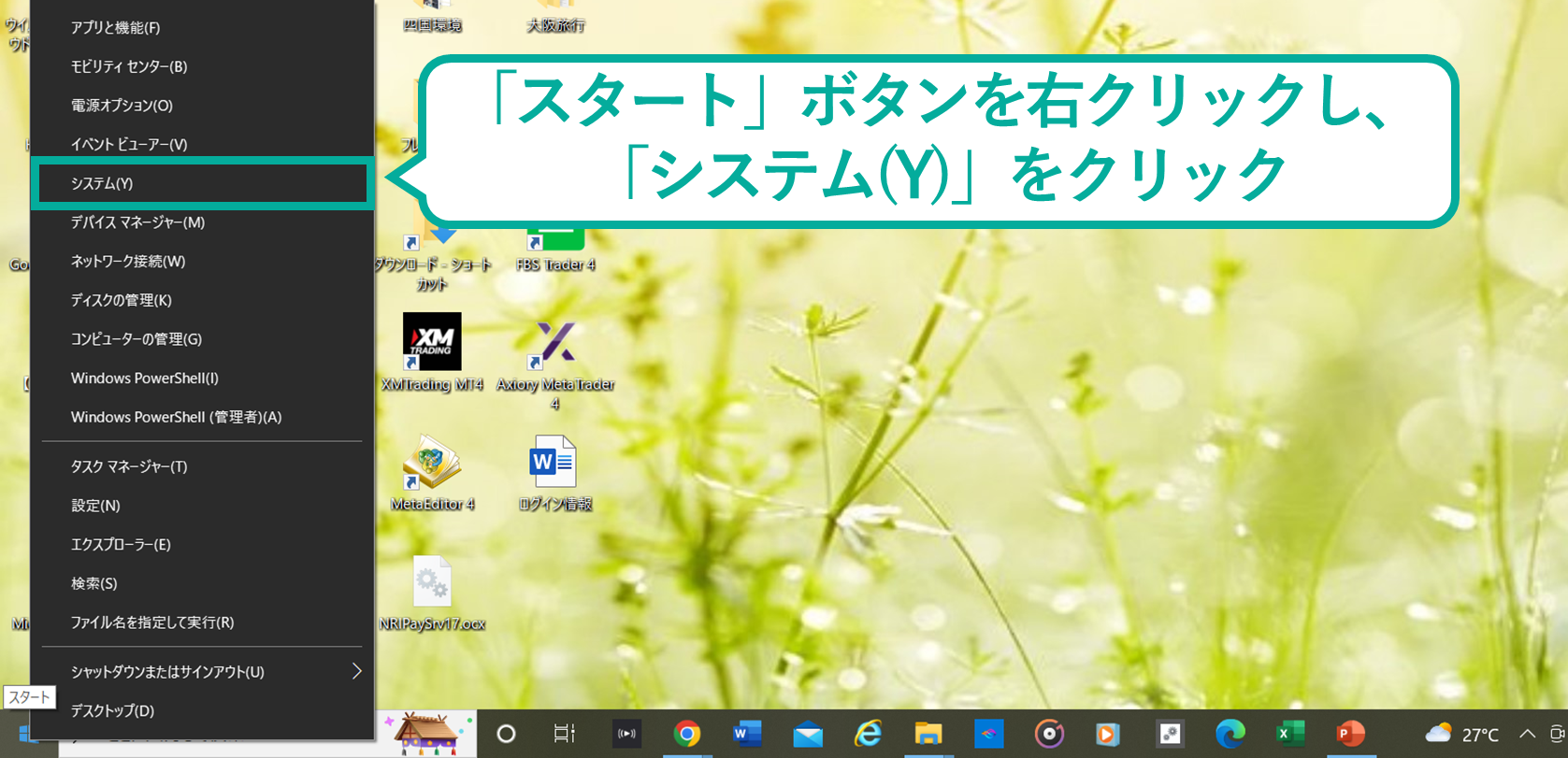The image size is (1568, 758).
Task: Select the NRIPaySrv17.ocx file icon
Action: pyautogui.click(x=432, y=592)
